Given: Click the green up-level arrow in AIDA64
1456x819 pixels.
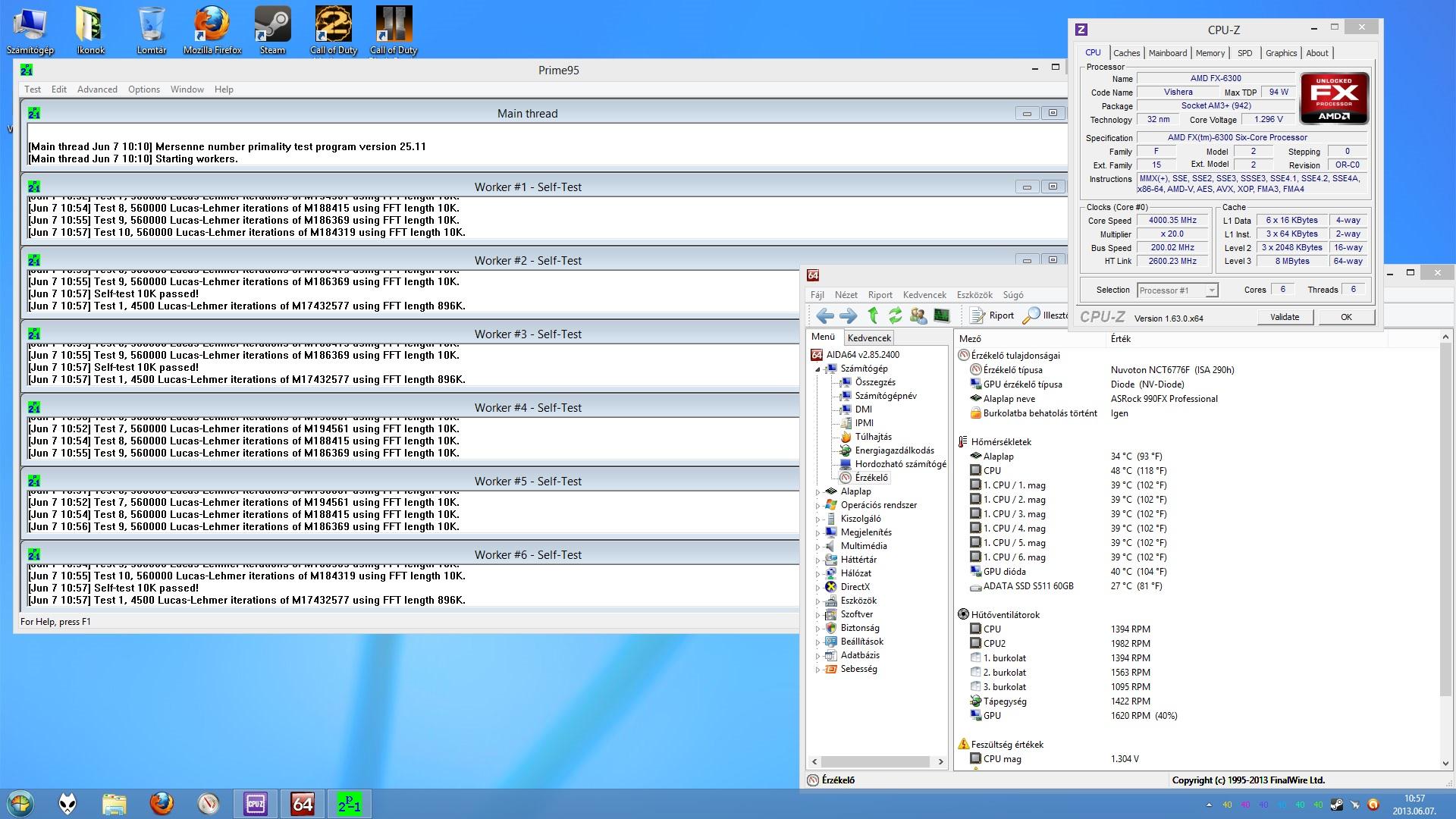Looking at the screenshot, I should click(873, 315).
